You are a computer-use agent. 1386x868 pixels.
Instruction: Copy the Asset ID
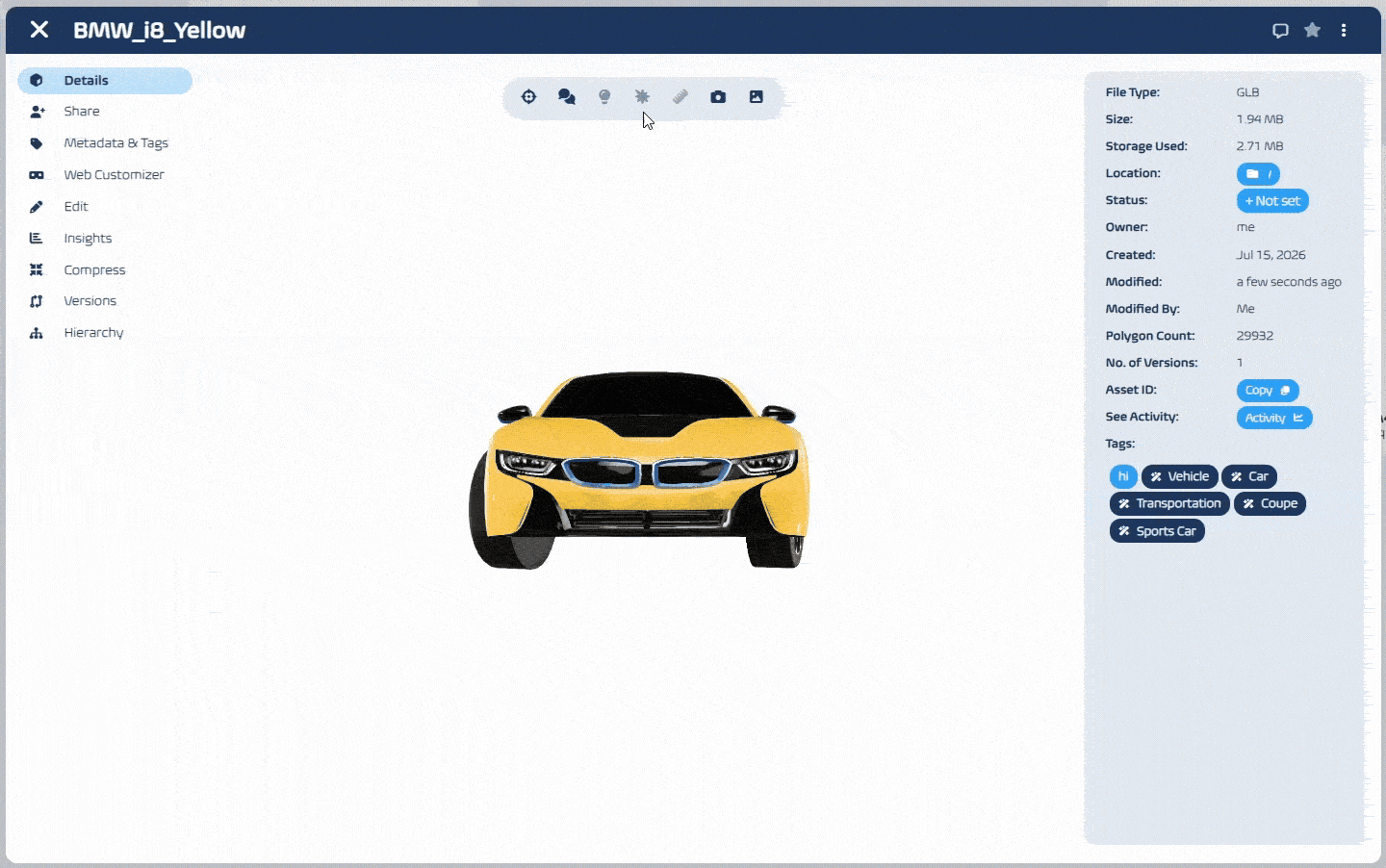pos(1268,391)
